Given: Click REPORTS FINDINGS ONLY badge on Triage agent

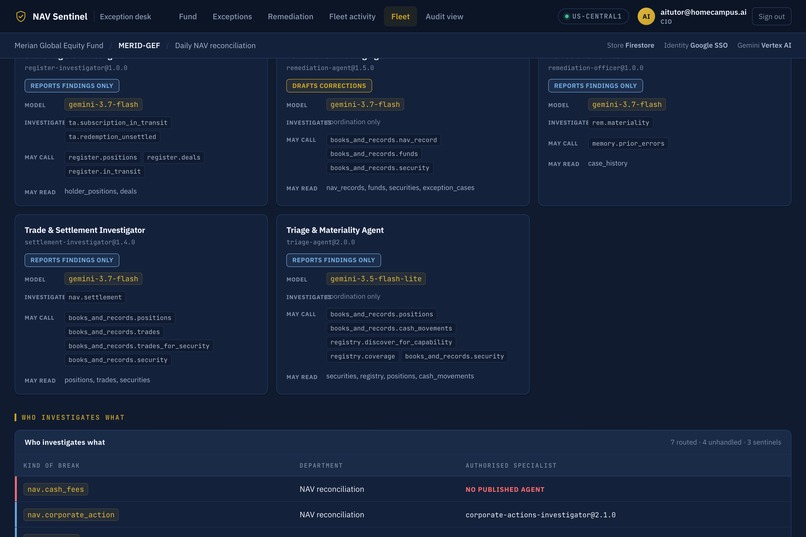Looking at the screenshot, I should point(334,260).
